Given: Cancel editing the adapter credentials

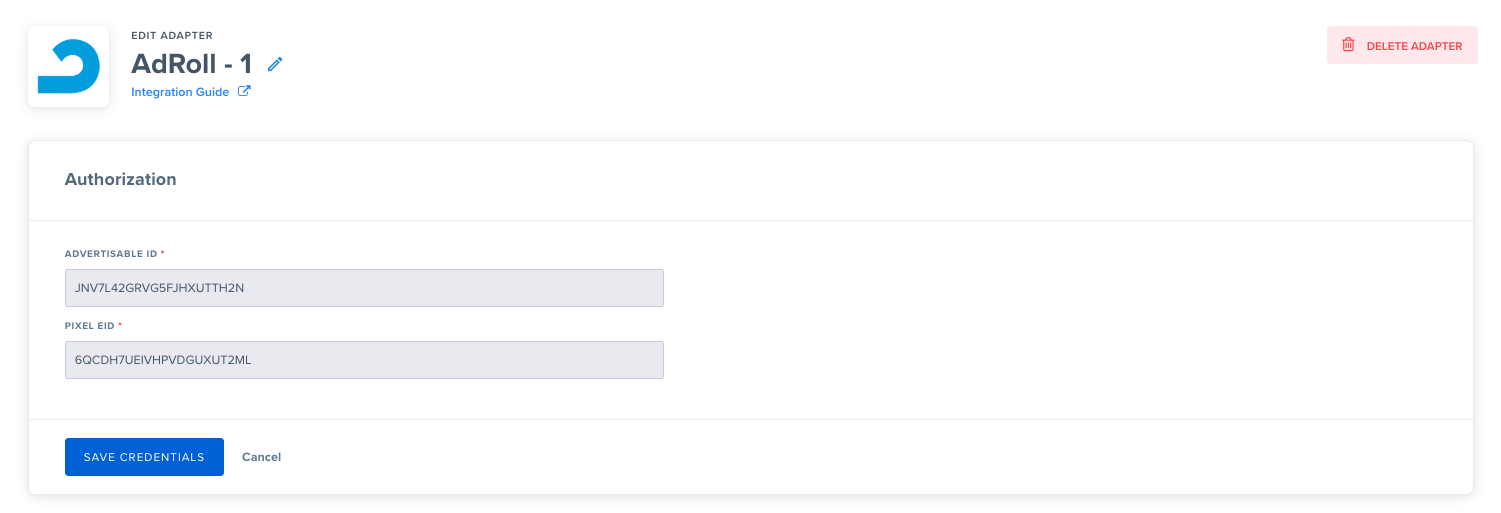Looking at the screenshot, I should tap(261, 457).
